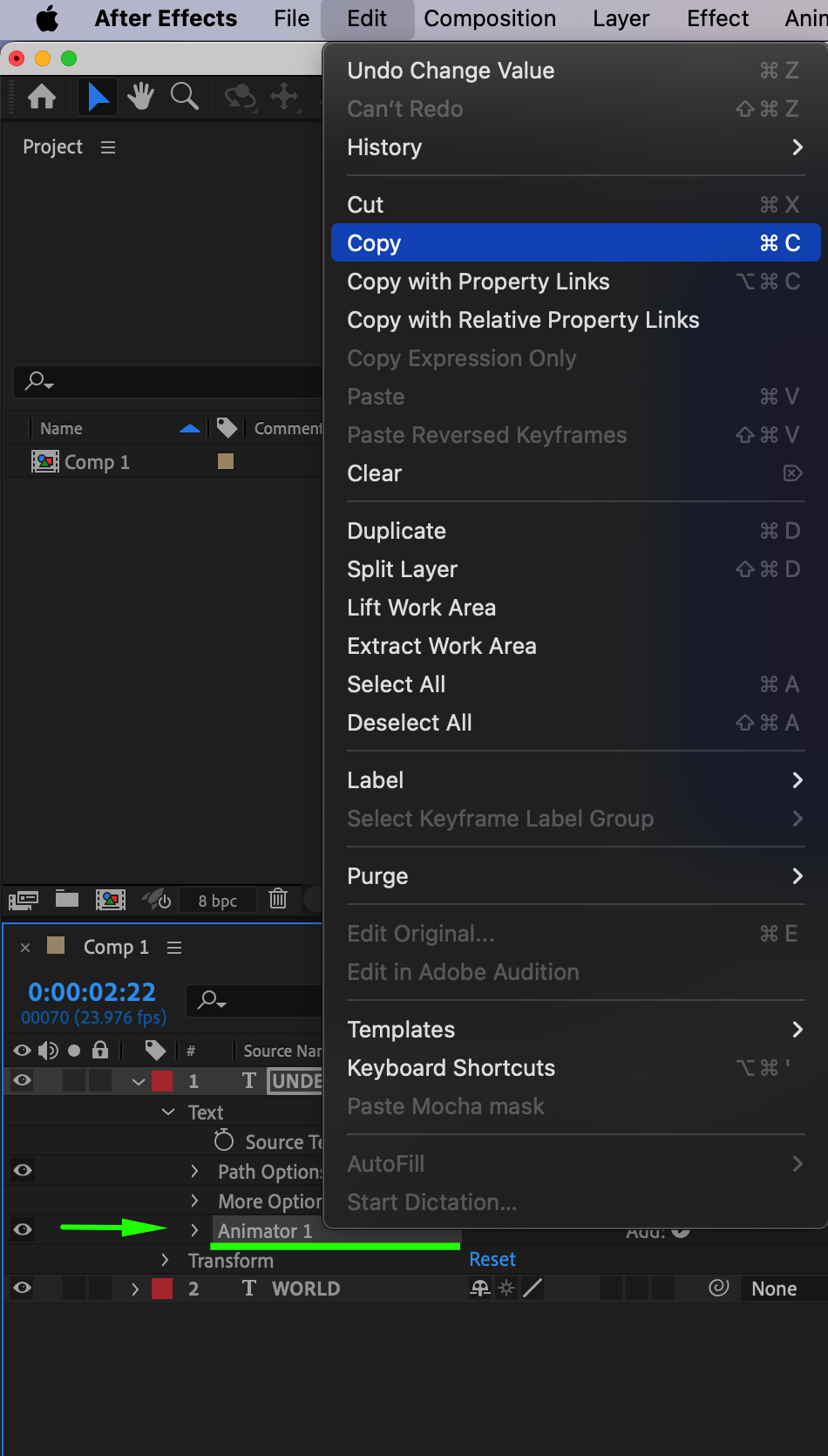This screenshot has height=1456, width=828.
Task: Click the Home icon in the toolbar
Action: coord(42,97)
